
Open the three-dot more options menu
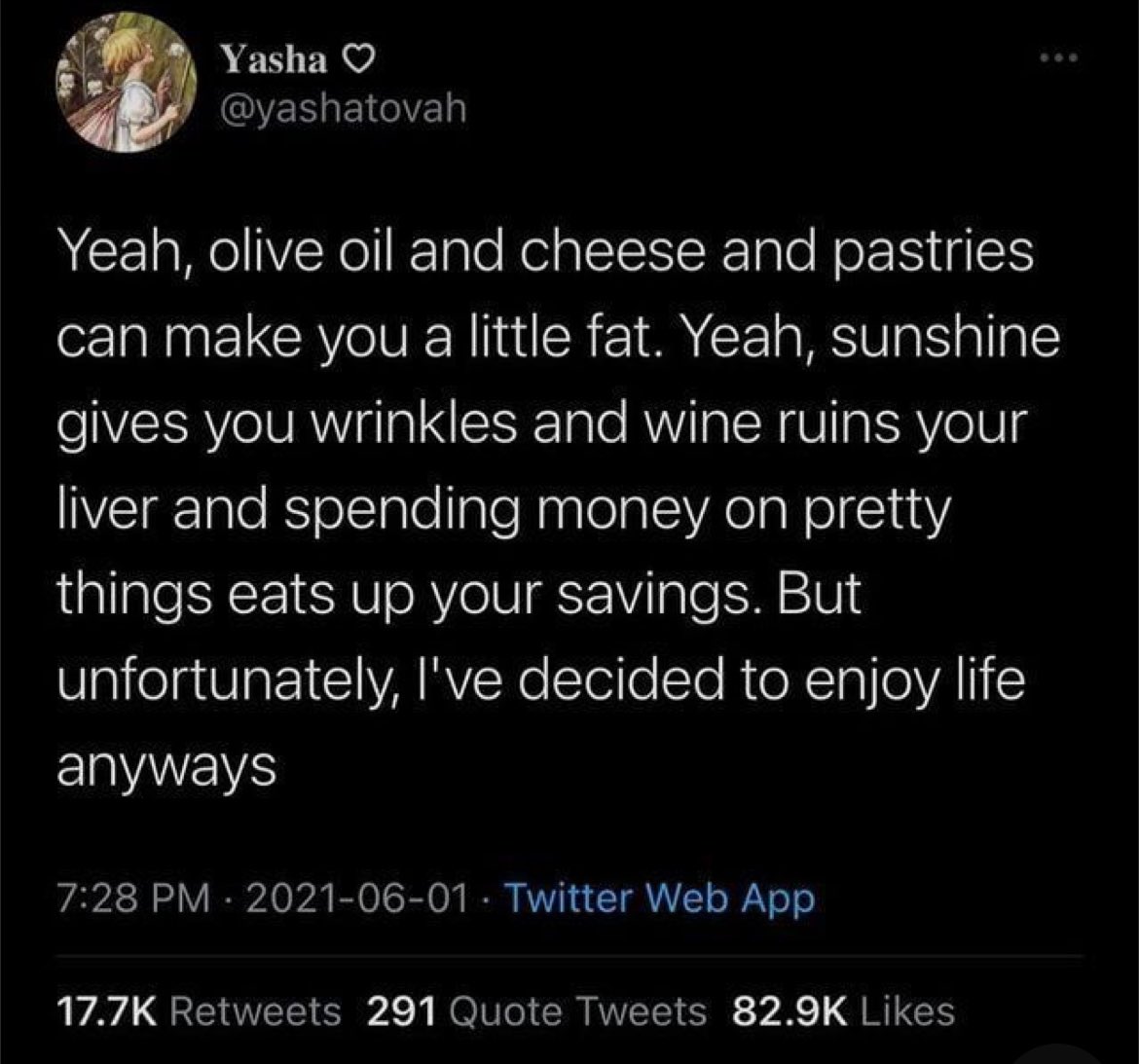(1065, 61)
